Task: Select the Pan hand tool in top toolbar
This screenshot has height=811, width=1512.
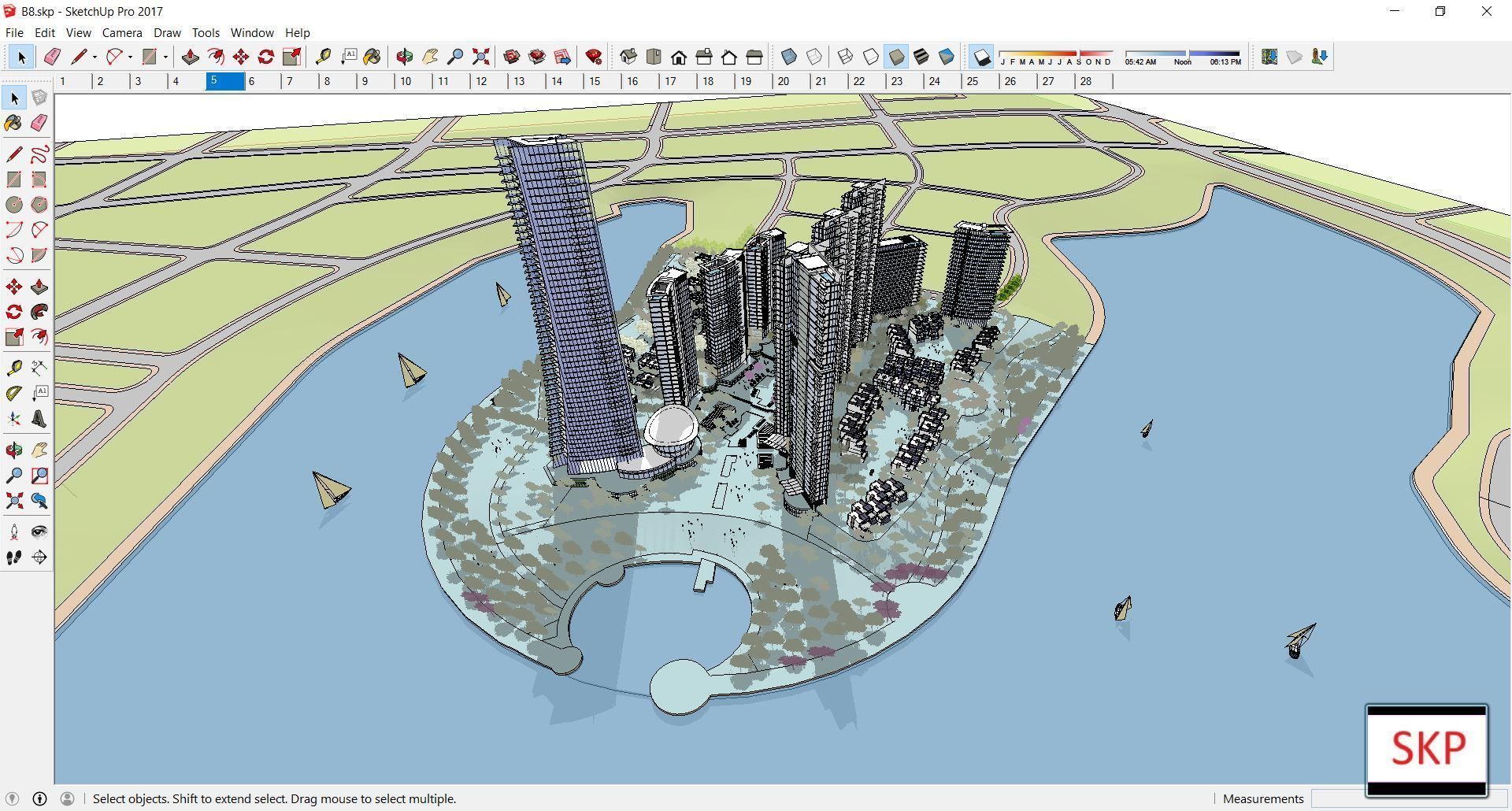Action: coord(430,57)
